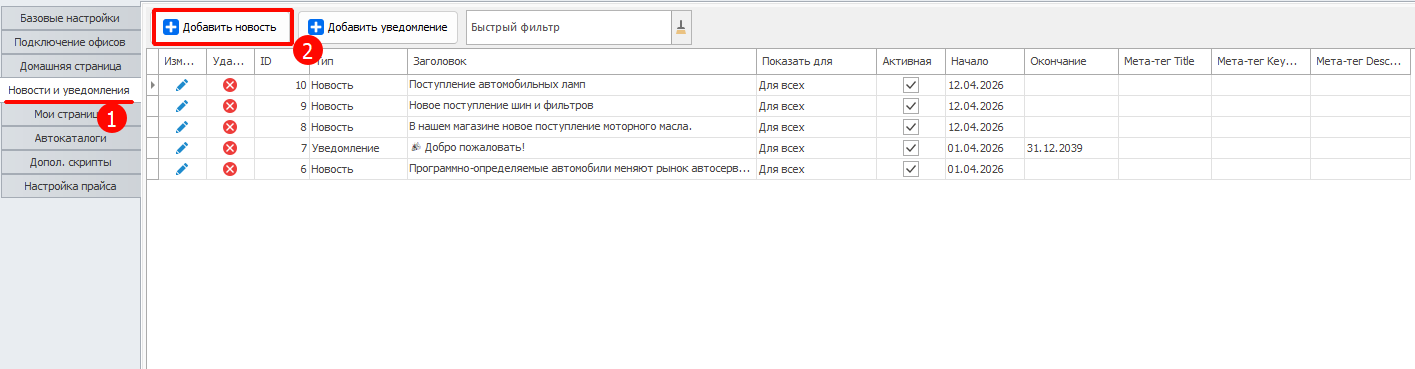Delete the notification with ID 7
The height and width of the screenshot is (369, 1415).
tap(230, 148)
